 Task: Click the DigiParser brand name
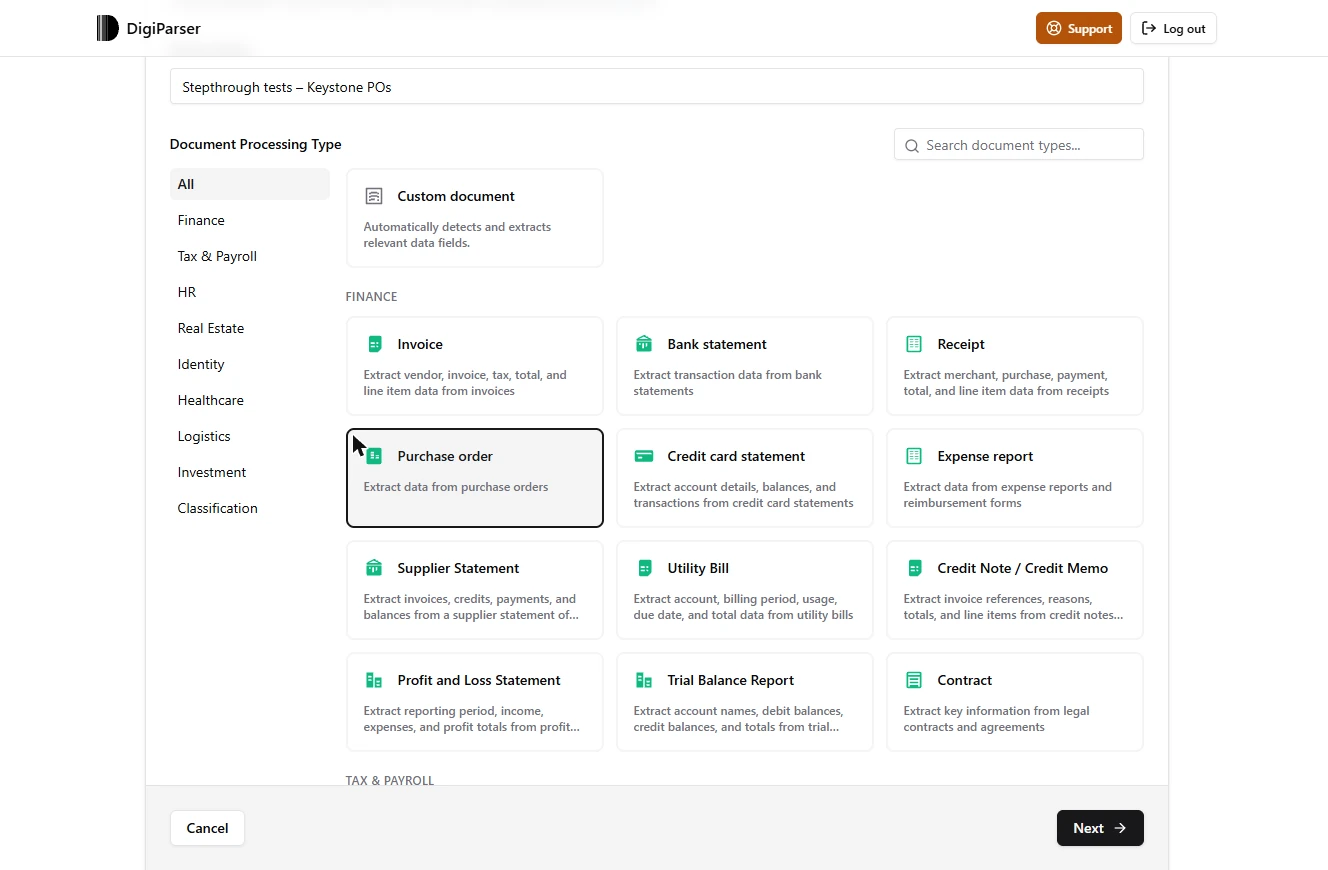point(163,29)
